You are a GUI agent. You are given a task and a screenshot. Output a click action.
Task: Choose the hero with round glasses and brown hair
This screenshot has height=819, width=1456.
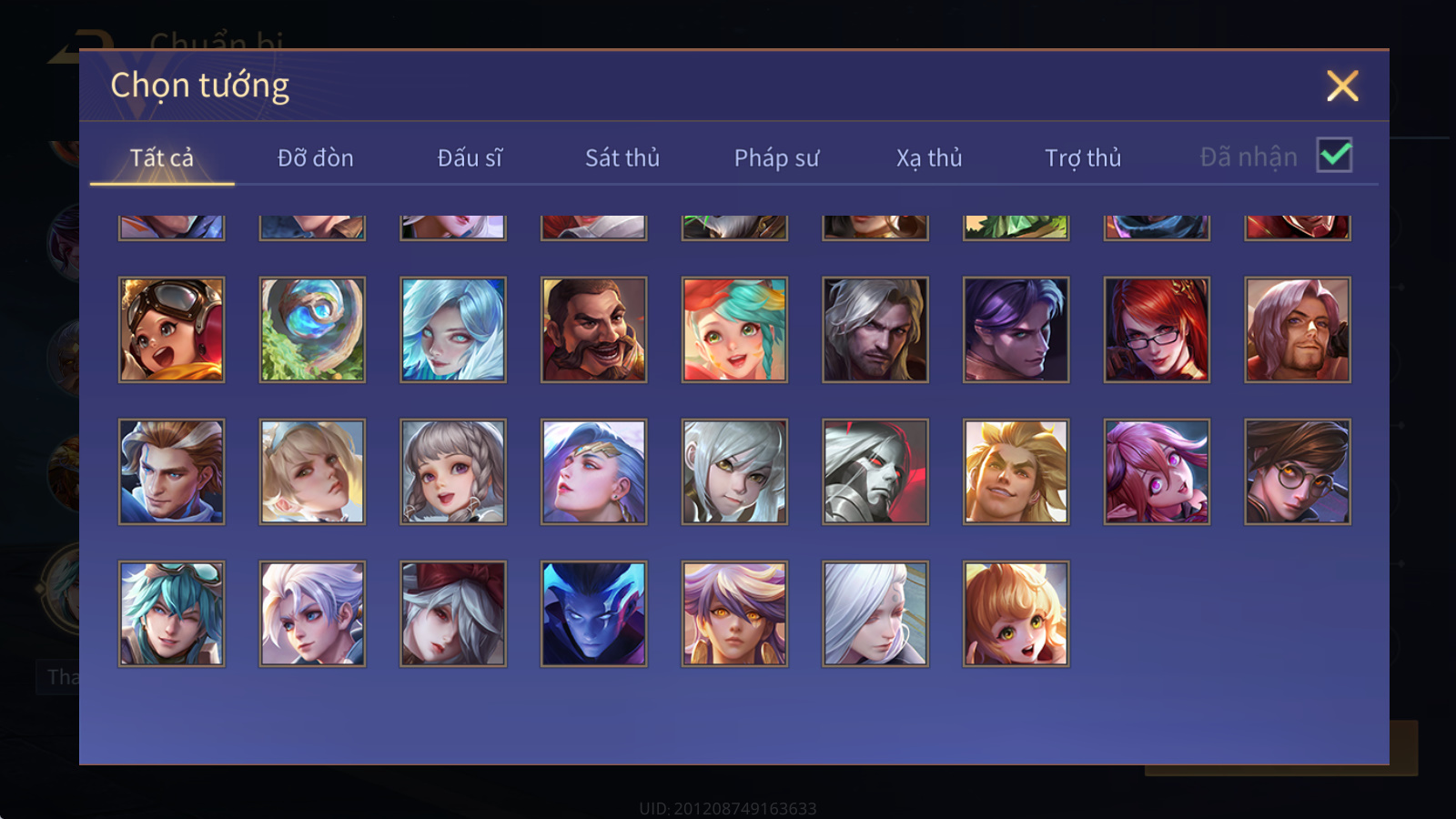coord(1298,471)
